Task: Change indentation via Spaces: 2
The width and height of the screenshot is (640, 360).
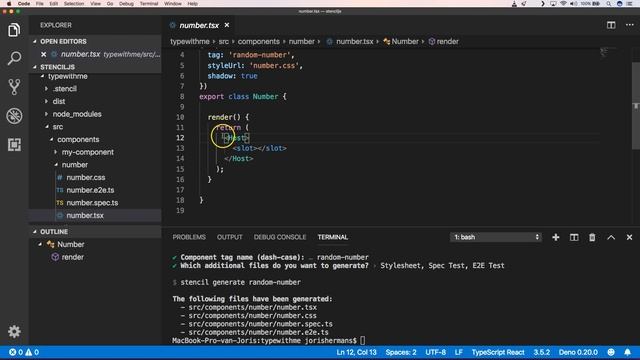Action: click(x=401, y=352)
